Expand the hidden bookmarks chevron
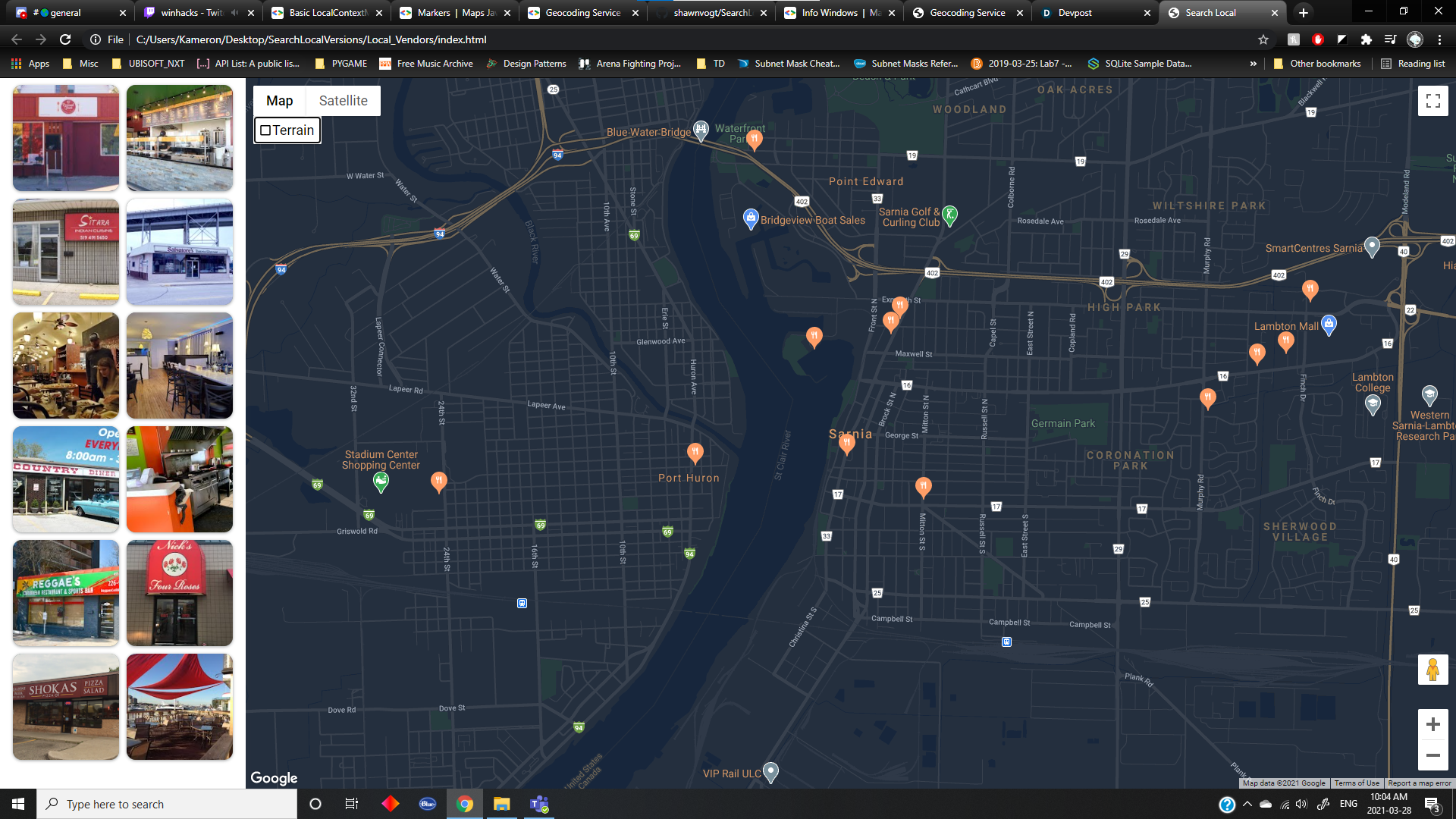Viewport: 1456px width, 819px height. tap(1253, 64)
